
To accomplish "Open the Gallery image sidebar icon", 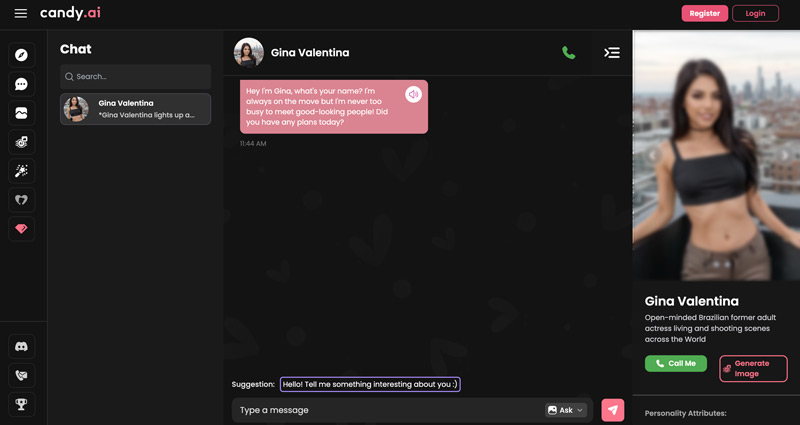I will (x=21, y=113).
